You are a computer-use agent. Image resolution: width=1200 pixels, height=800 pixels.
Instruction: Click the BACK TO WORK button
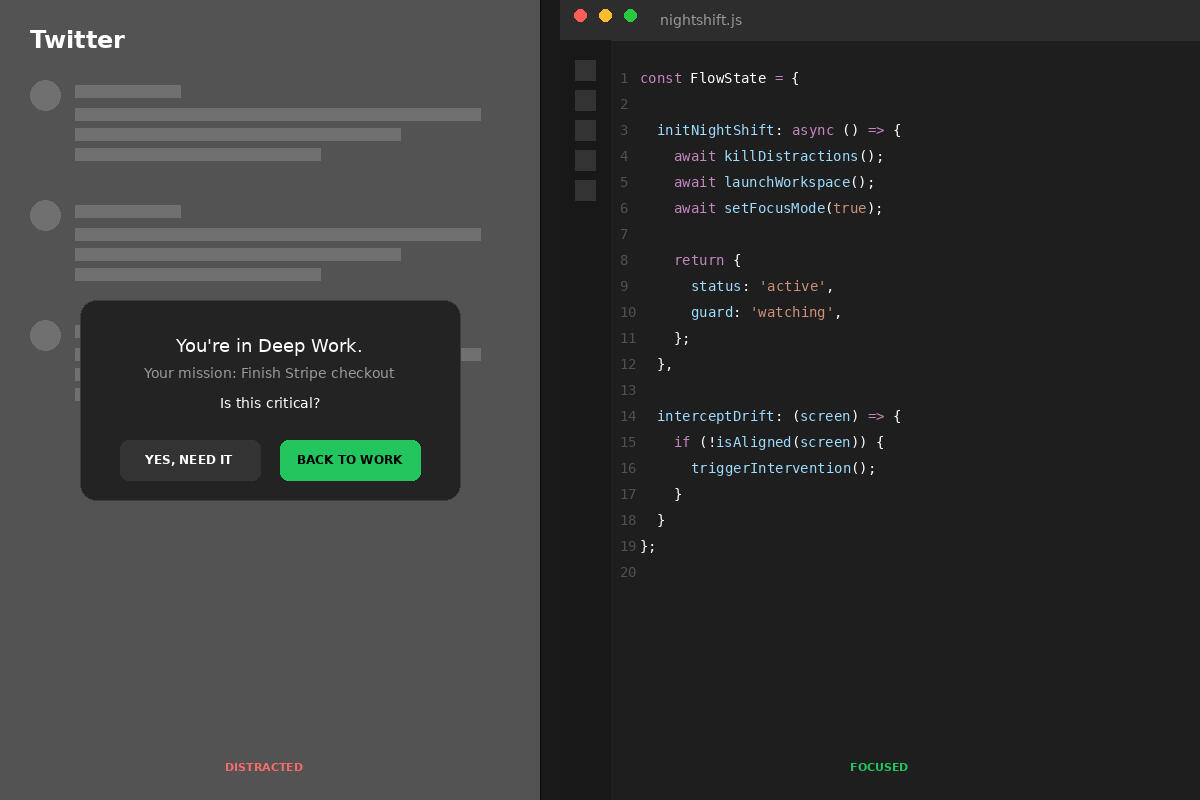(x=350, y=460)
